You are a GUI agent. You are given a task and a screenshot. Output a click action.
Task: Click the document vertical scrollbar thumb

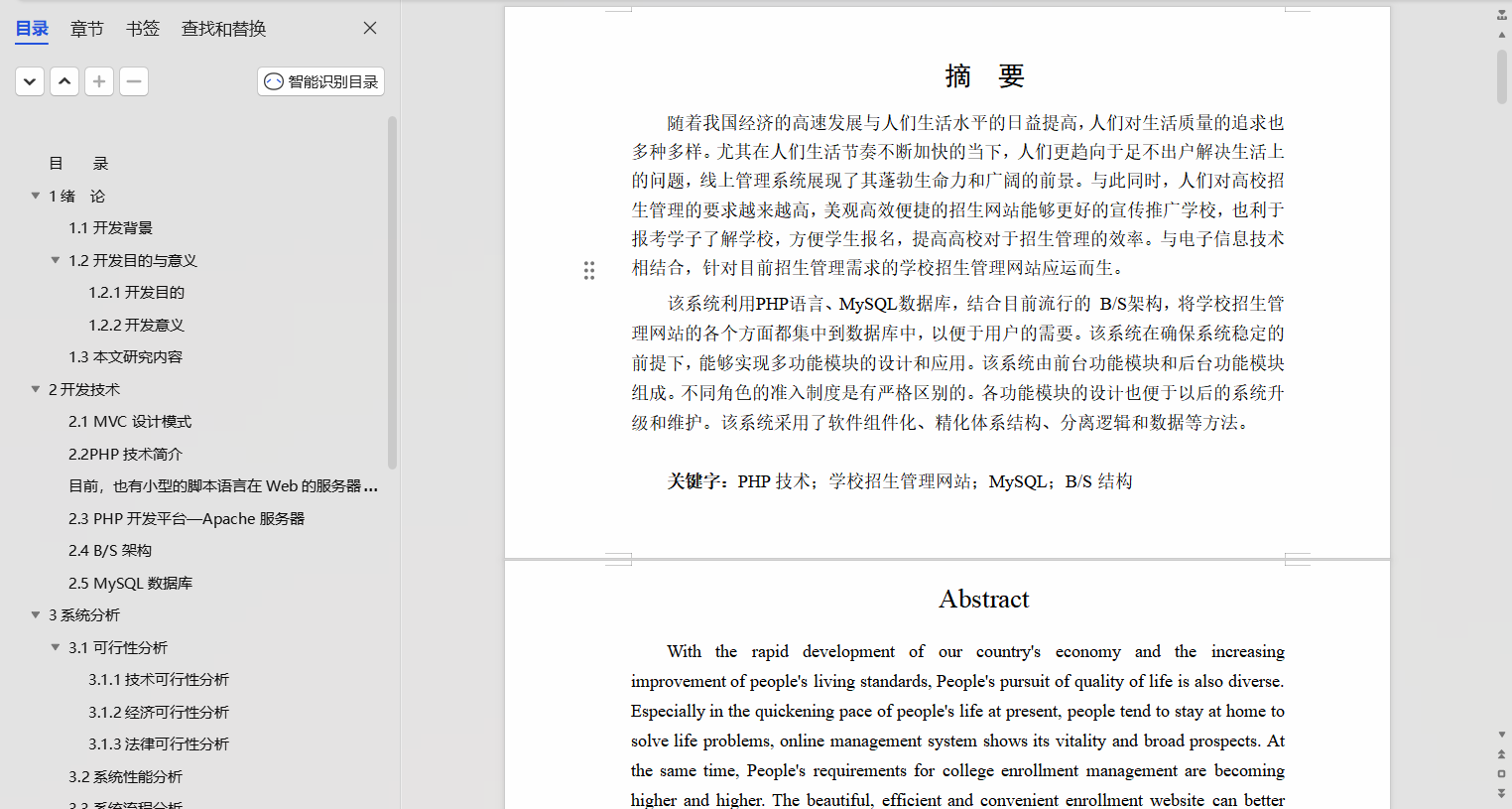(1502, 76)
